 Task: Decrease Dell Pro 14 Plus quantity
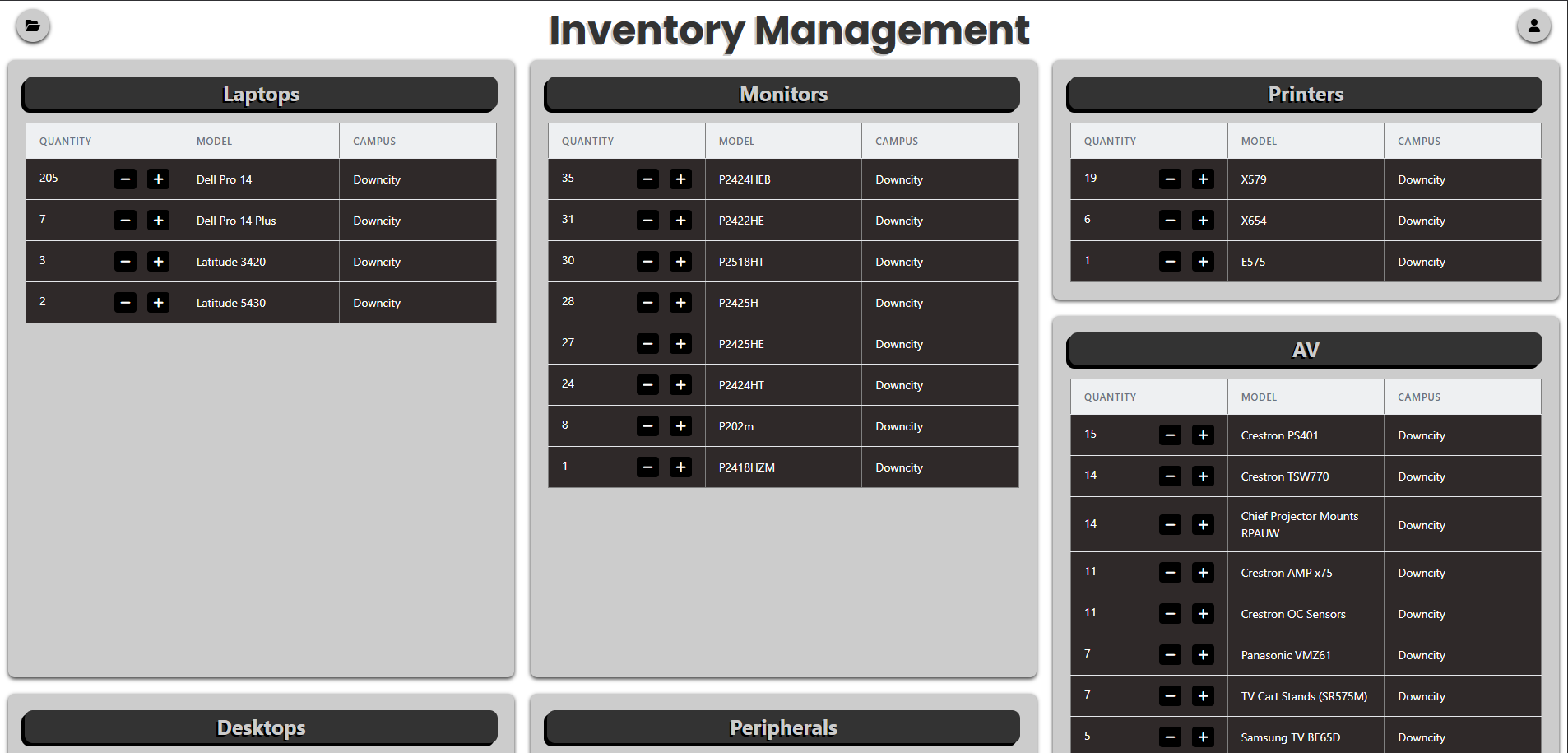pyautogui.click(x=125, y=221)
